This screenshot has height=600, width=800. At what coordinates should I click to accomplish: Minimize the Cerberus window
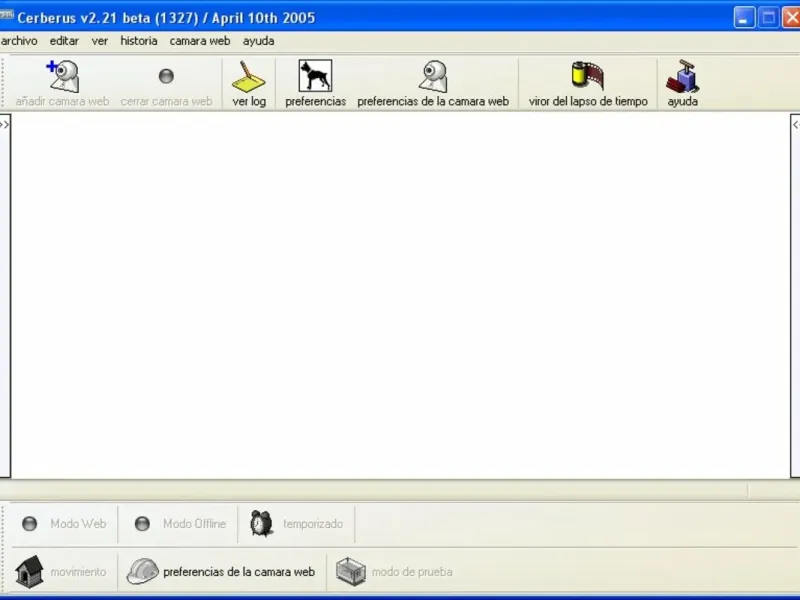[x=744, y=18]
